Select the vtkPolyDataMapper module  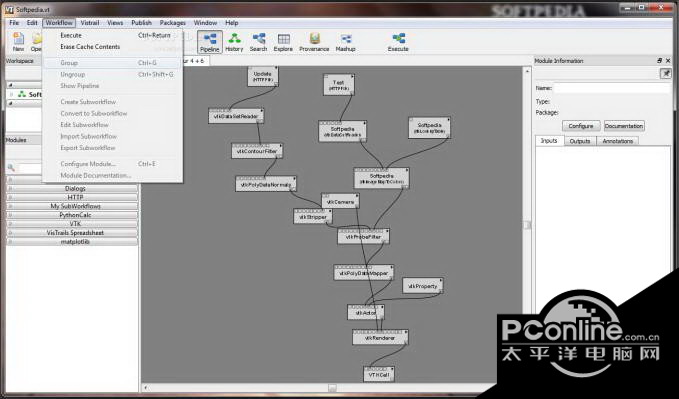point(364,273)
